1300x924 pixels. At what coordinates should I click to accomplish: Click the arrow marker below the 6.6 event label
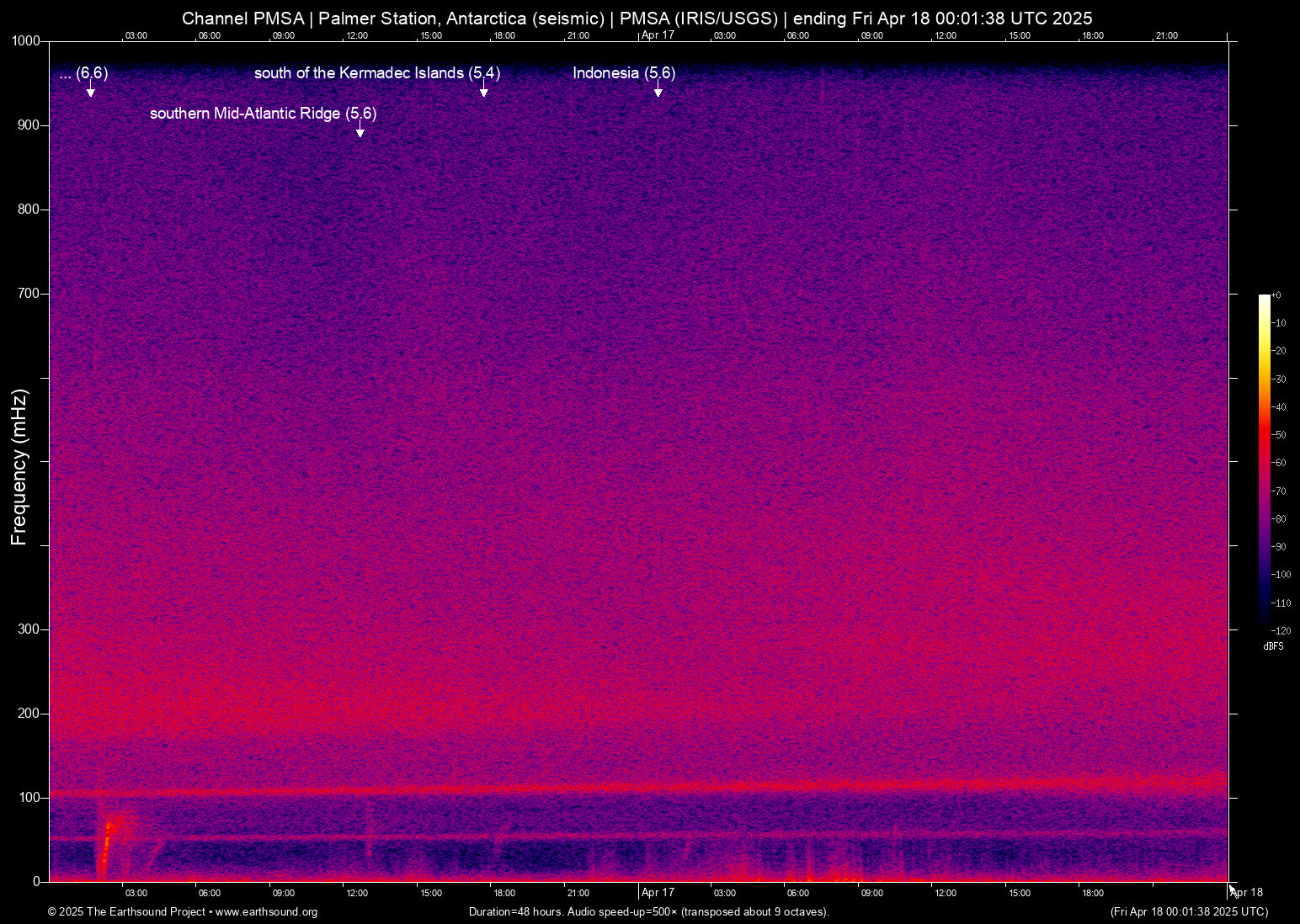[x=91, y=91]
